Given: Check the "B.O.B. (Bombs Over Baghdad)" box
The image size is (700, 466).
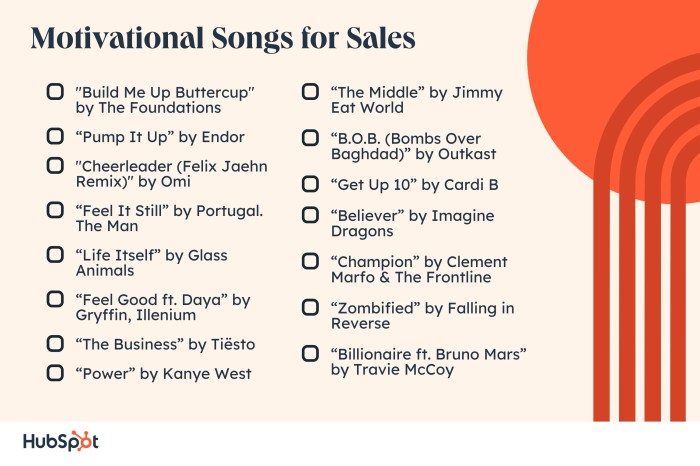Looking at the screenshot, I should click(x=310, y=138).
